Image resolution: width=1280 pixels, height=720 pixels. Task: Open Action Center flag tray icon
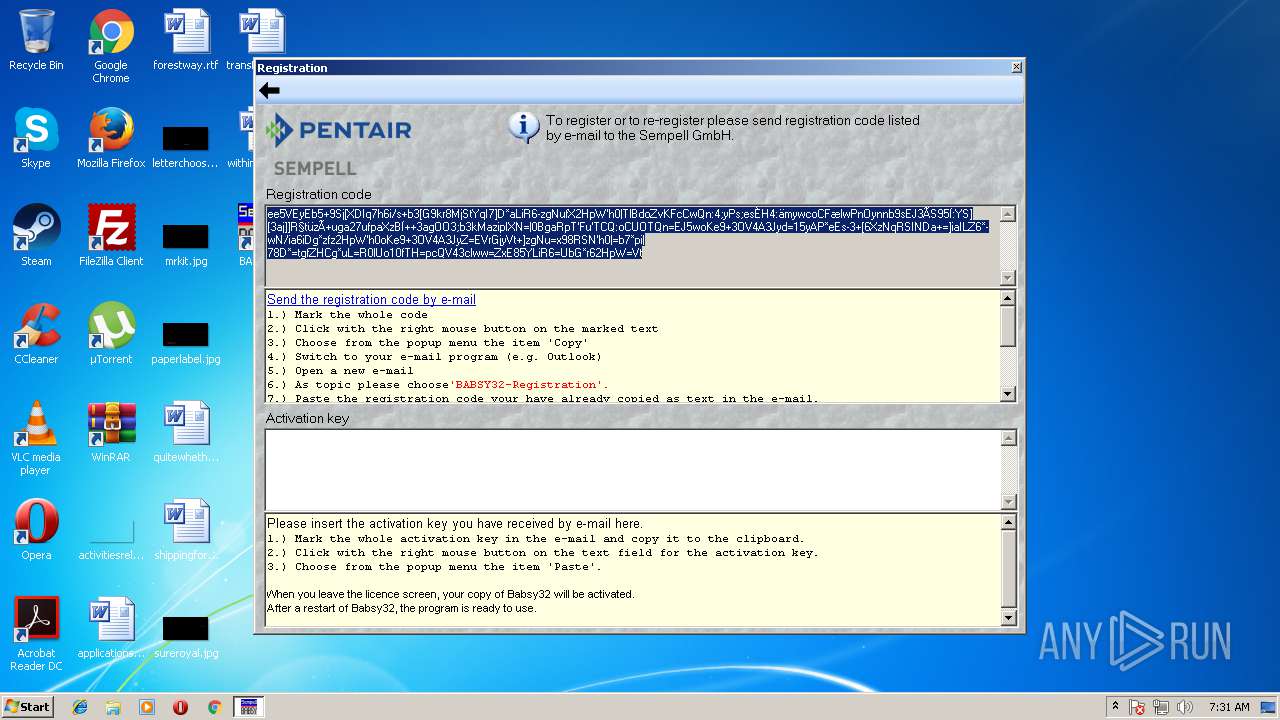click(1137, 707)
